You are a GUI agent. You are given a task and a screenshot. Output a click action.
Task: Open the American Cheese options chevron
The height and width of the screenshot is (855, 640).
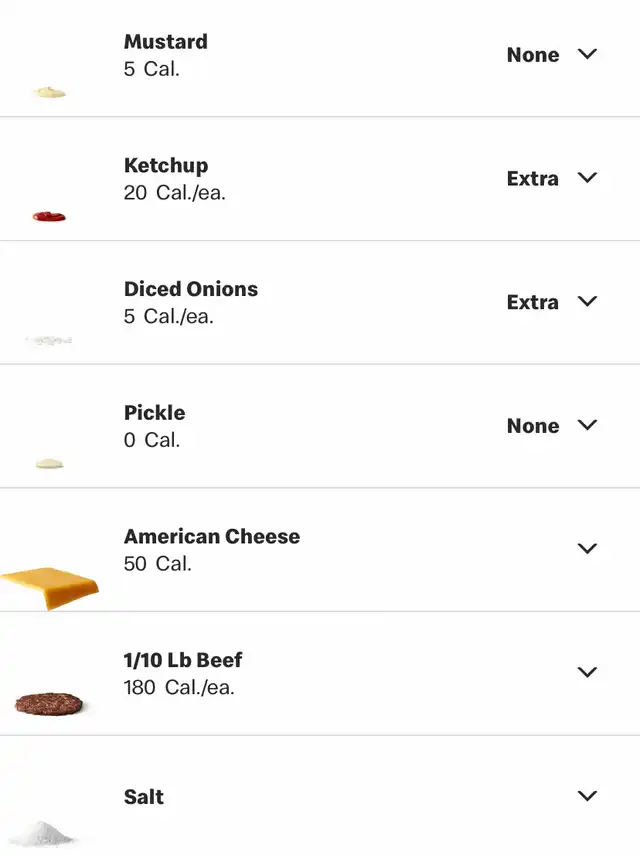click(x=587, y=549)
